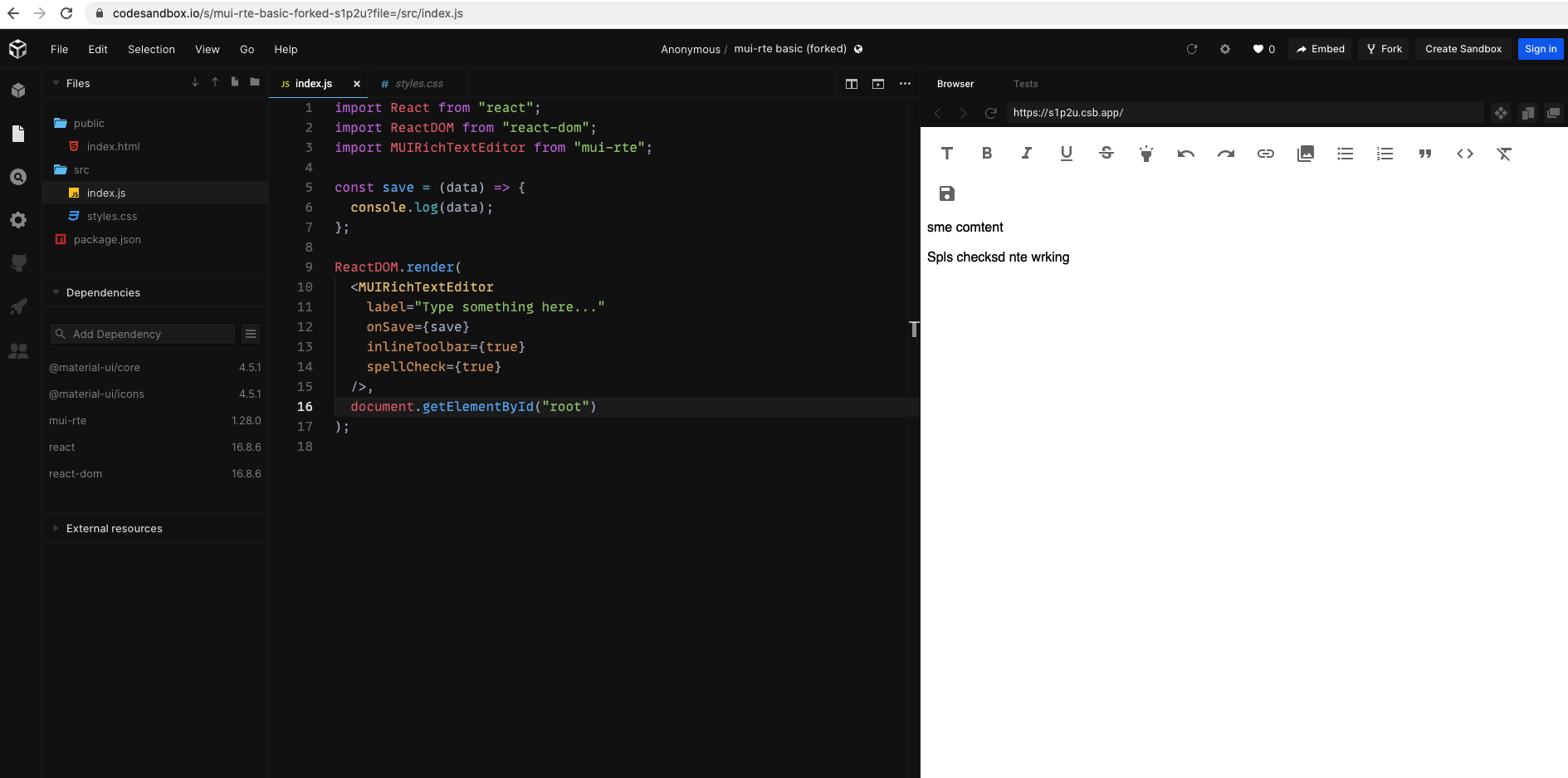The height and width of the screenshot is (778, 1568).
Task: Clear text formatting with the clear-format icon
Action: click(x=1504, y=153)
